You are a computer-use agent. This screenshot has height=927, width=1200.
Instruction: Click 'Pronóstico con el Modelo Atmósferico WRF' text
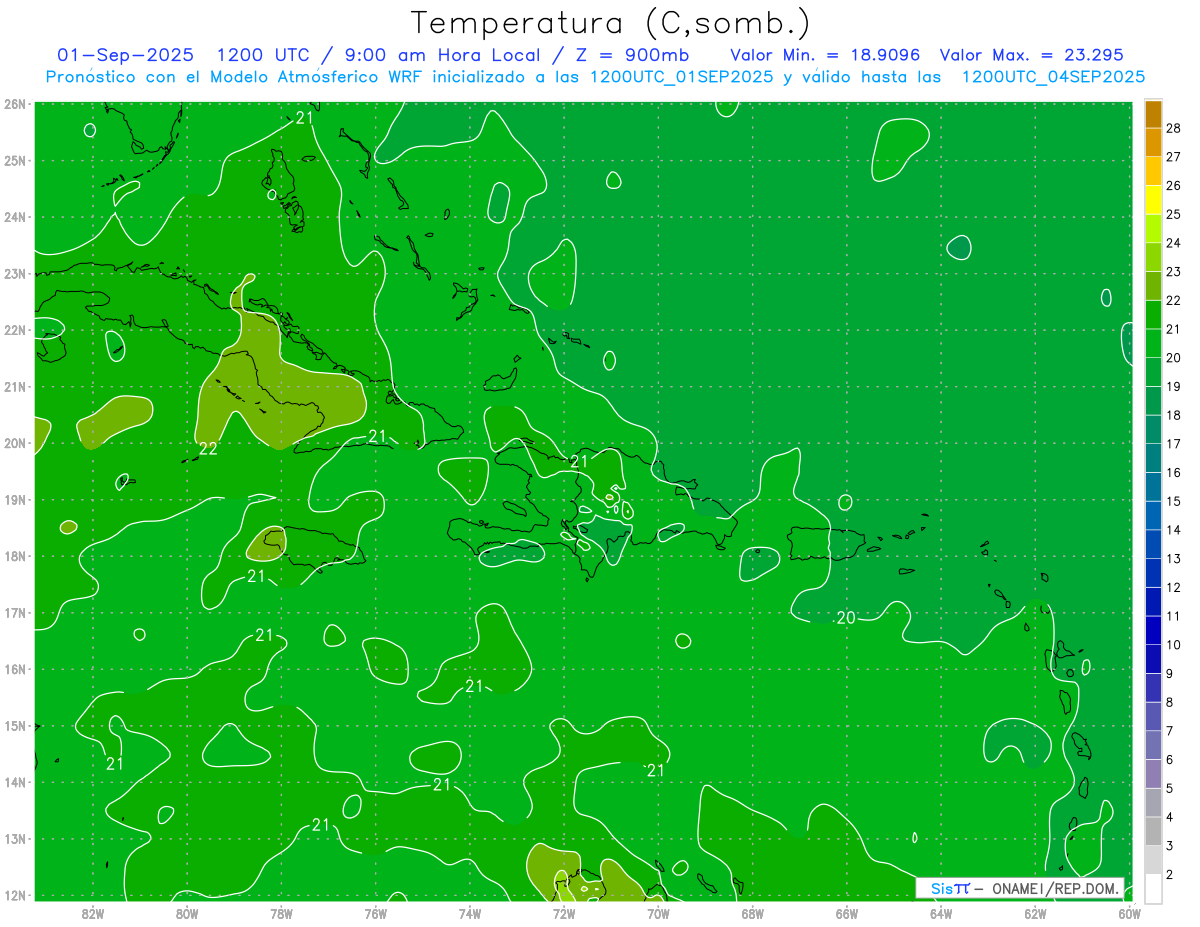coord(235,77)
